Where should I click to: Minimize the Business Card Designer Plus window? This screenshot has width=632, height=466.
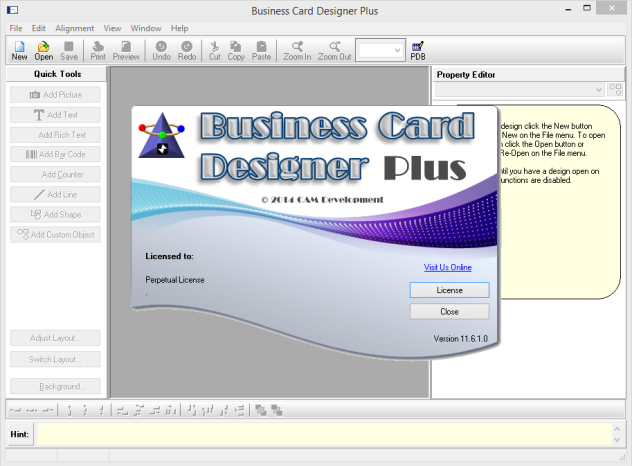tap(568, 9)
